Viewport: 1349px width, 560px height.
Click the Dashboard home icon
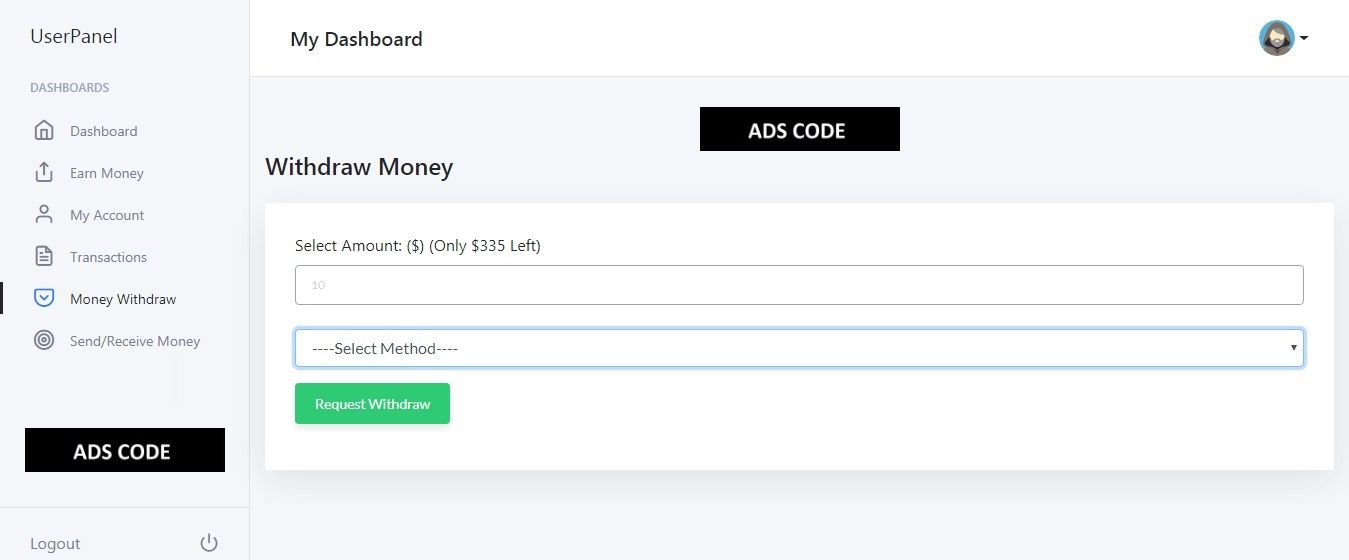click(x=44, y=130)
